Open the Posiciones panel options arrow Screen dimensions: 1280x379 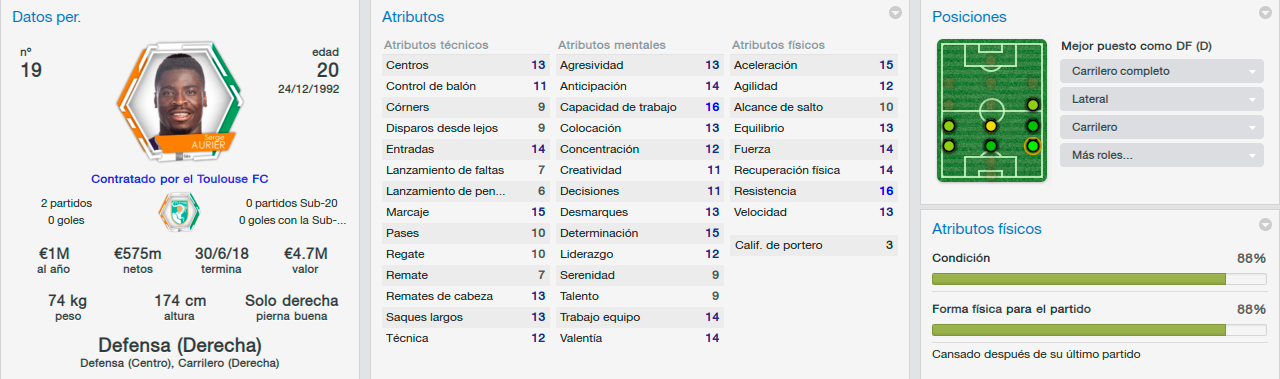click(1266, 13)
